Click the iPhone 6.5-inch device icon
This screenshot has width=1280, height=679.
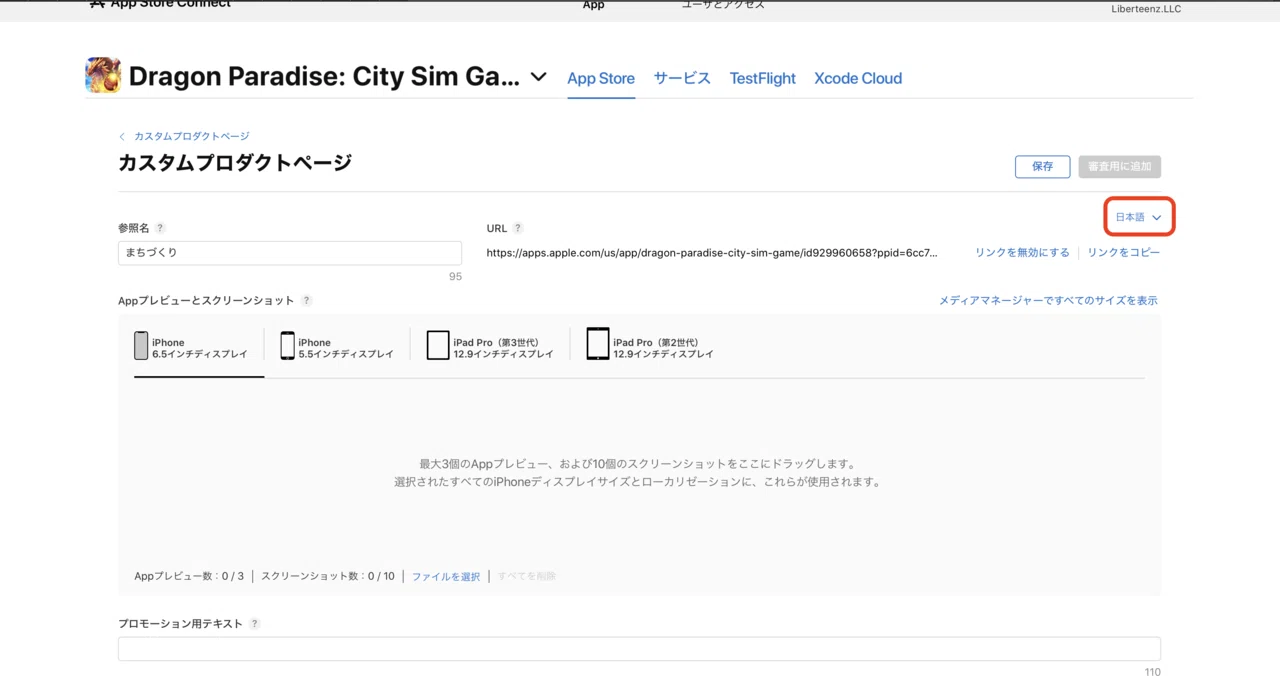141,346
